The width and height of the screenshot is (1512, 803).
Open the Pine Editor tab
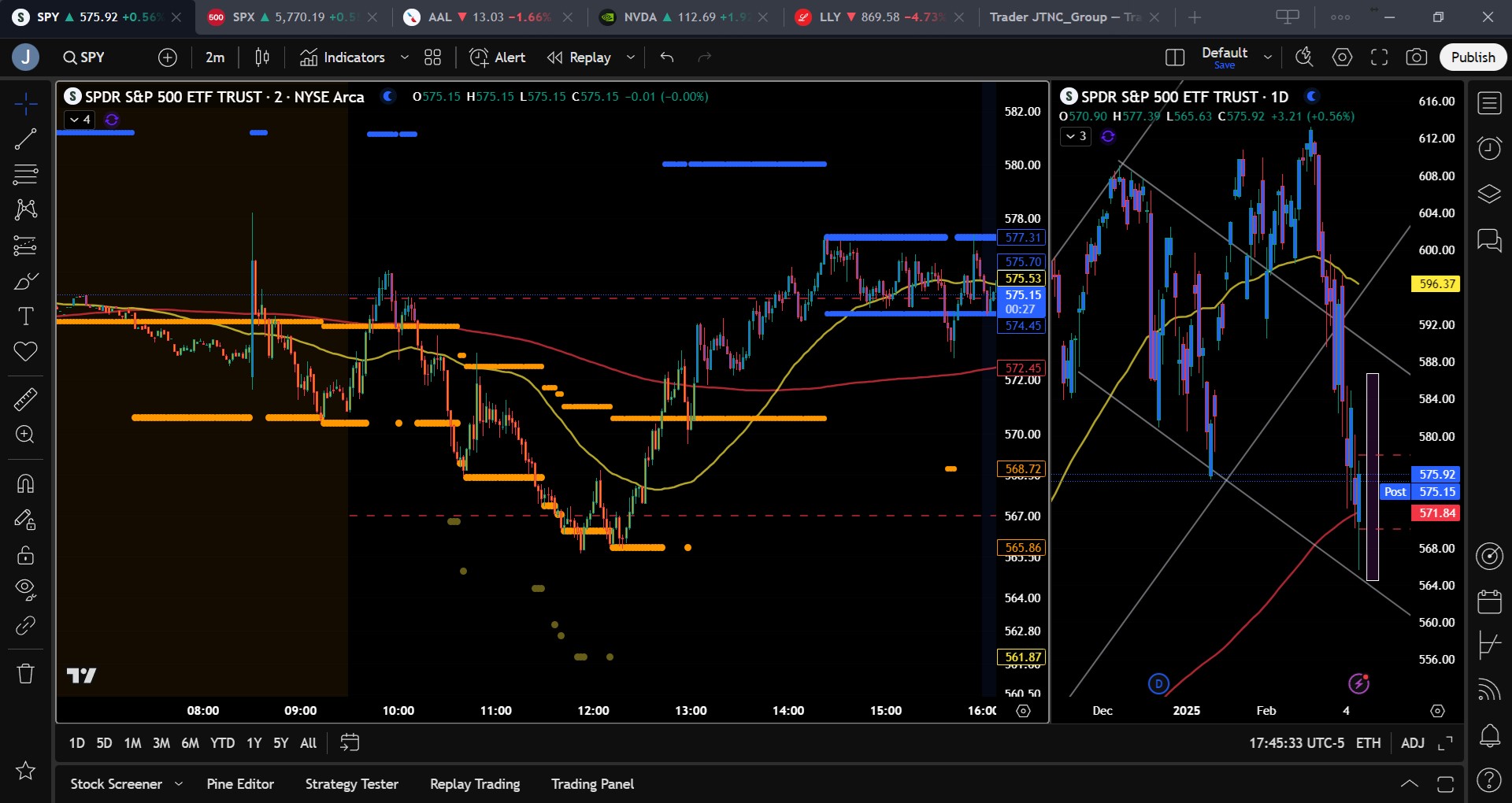tap(240, 784)
